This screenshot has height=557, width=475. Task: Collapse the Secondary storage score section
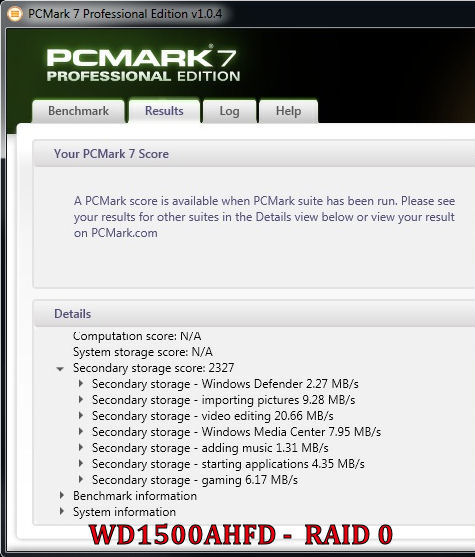click(60, 369)
